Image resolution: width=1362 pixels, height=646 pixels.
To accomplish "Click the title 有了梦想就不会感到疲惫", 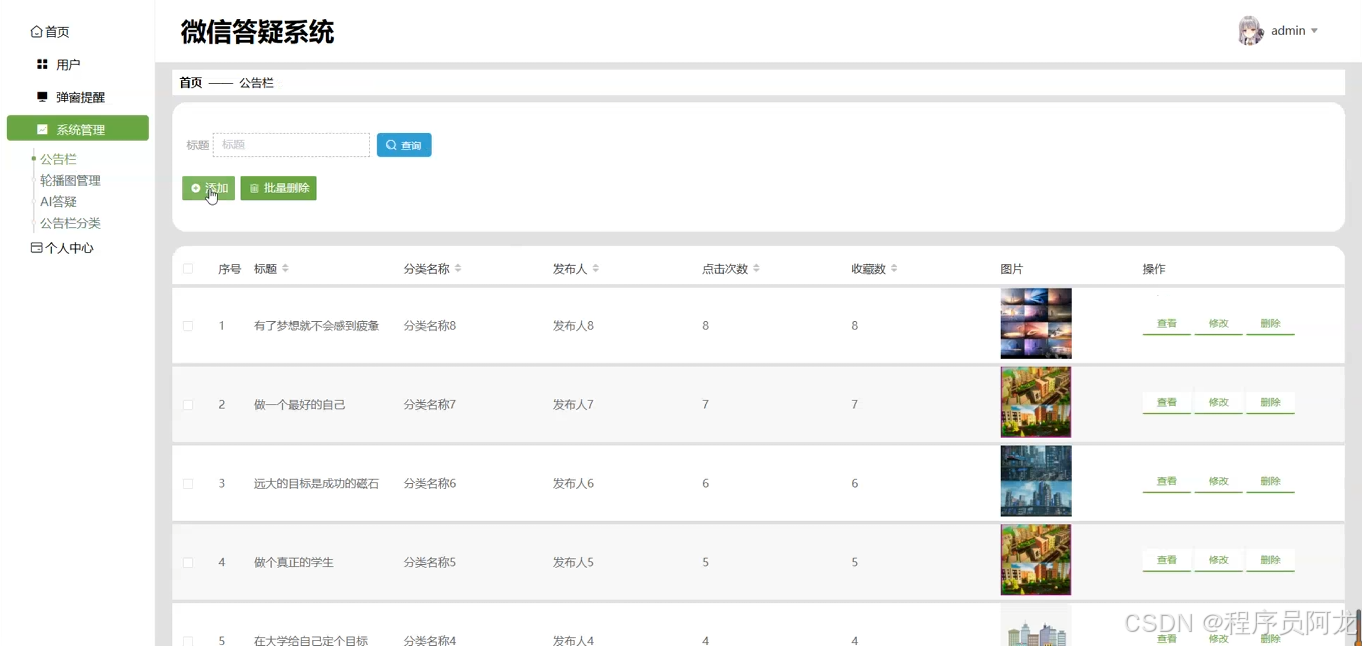I will click(316, 326).
